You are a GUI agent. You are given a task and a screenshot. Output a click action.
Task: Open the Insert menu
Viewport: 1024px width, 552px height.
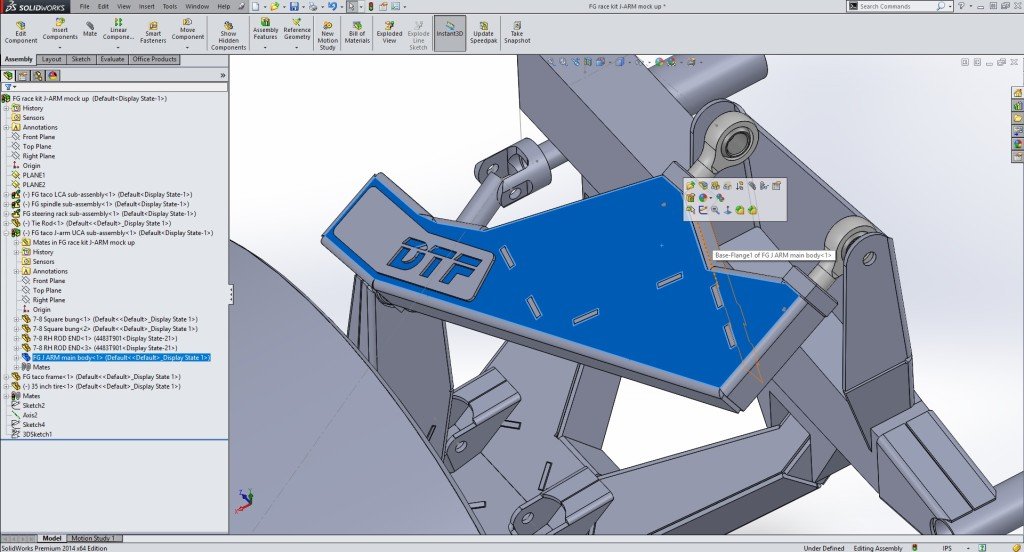click(x=146, y=7)
